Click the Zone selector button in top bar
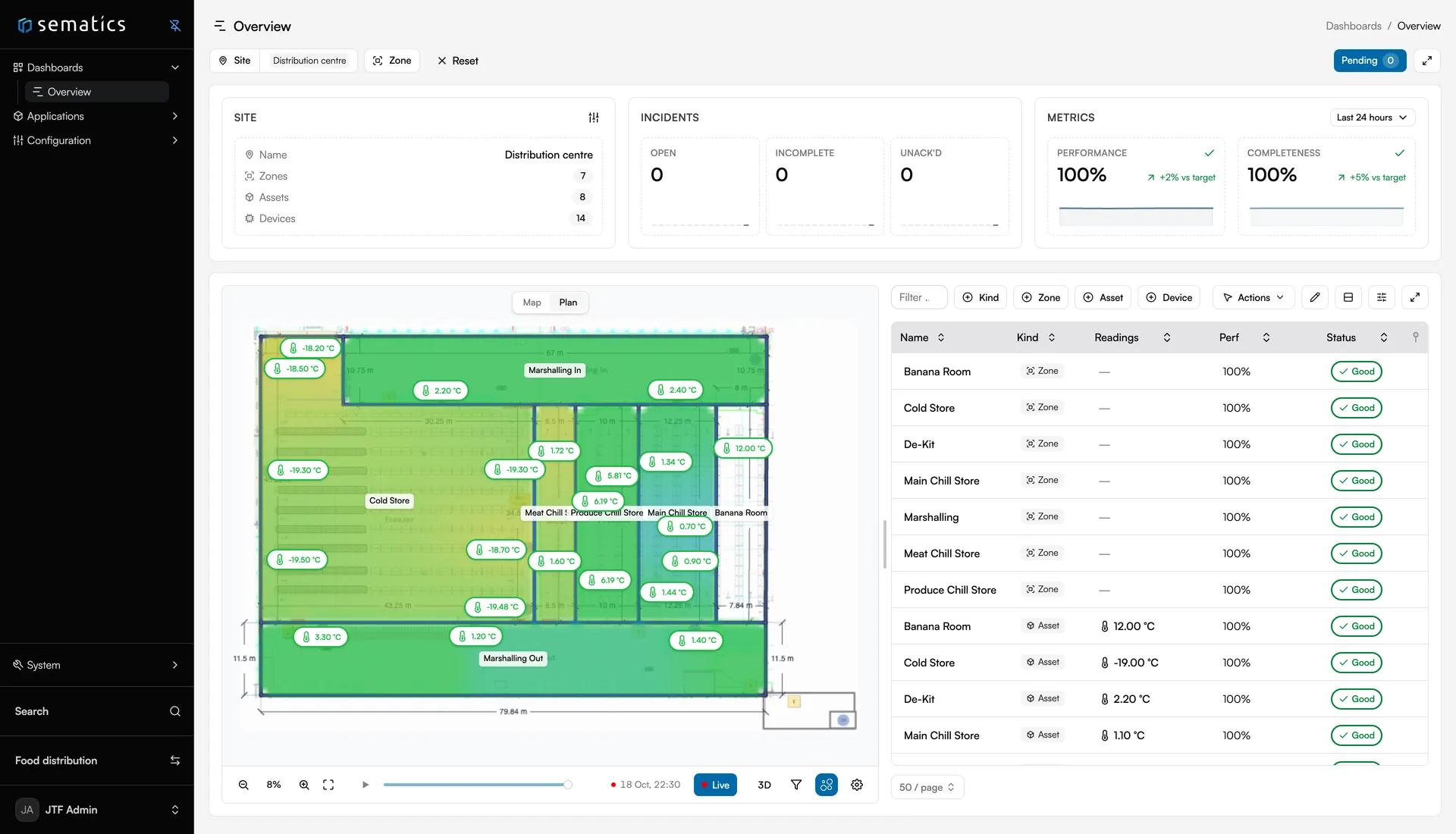Viewport: 1456px width, 834px height. pos(392,61)
